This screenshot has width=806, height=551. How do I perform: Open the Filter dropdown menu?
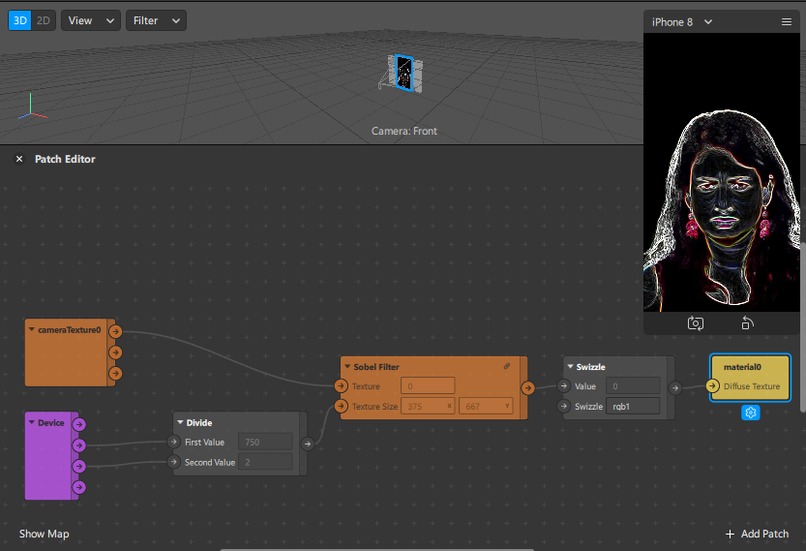(x=156, y=21)
